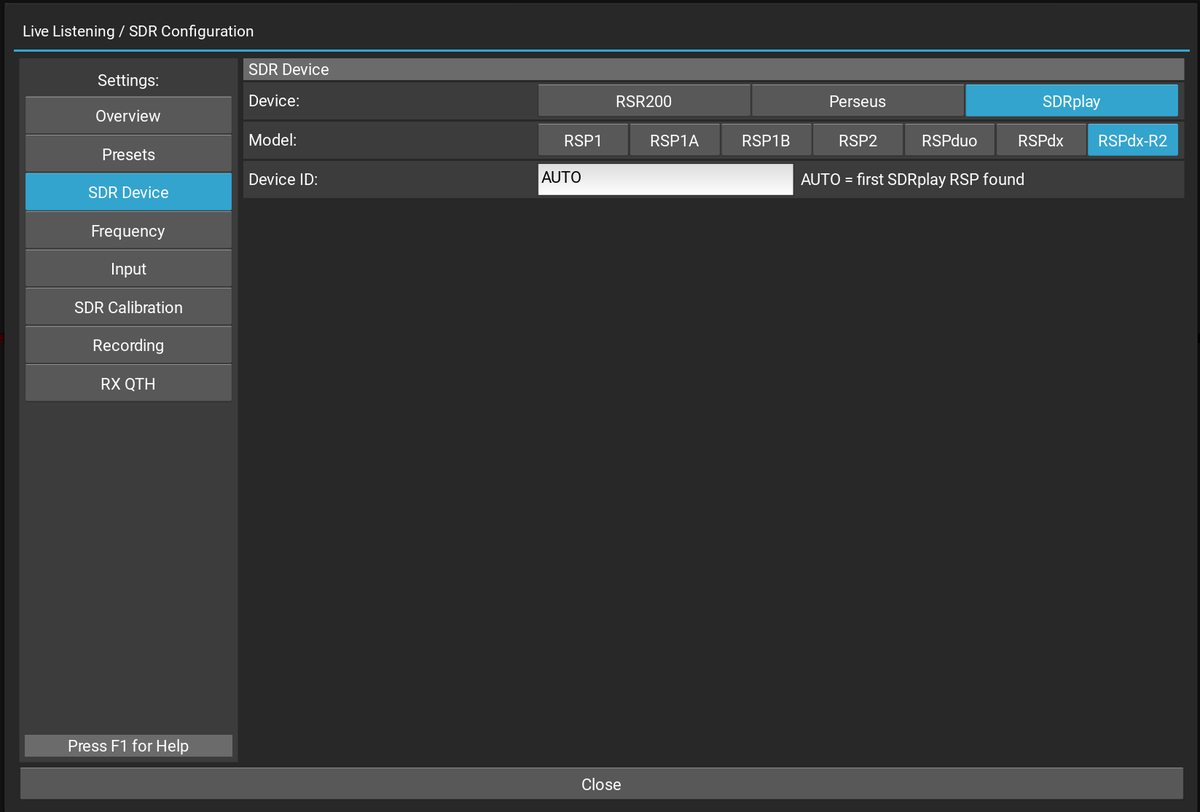Switch to the RX QTH page
This screenshot has height=812, width=1200.
tap(128, 384)
